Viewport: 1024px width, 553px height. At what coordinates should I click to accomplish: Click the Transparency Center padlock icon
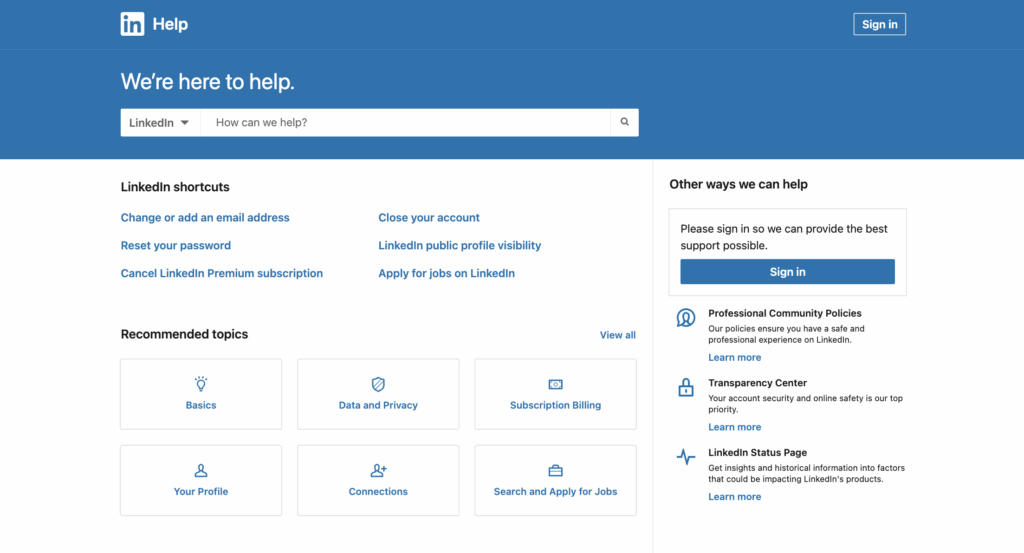pos(686,387)
